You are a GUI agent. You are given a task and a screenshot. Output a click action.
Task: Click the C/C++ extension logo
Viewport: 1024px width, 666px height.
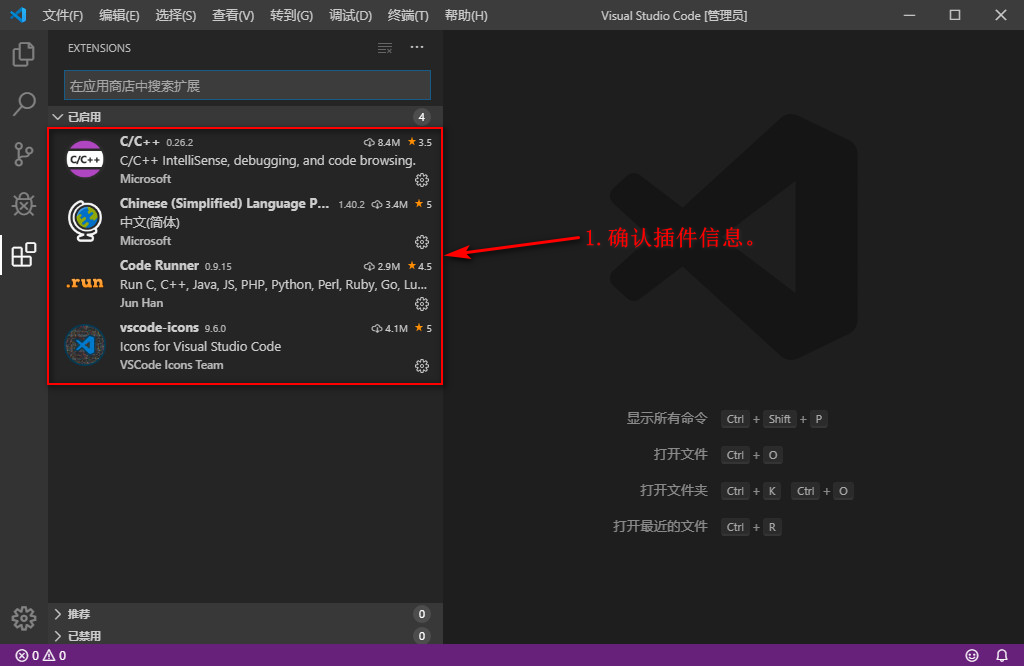[x=85, y=159]
